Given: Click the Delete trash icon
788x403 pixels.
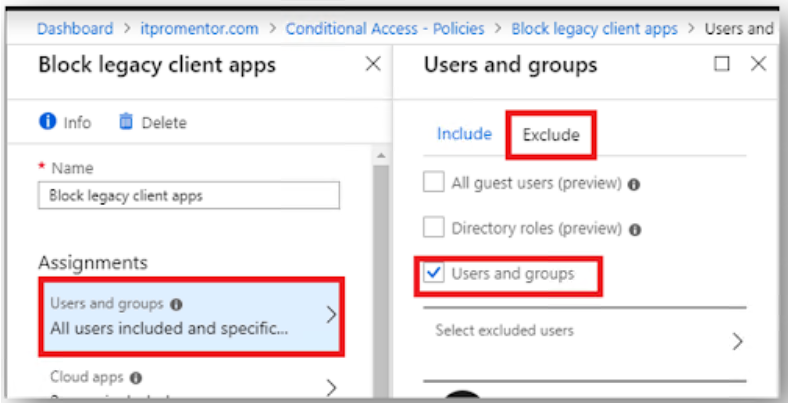Looking at the screenshot, I should [x=126, y=122].
